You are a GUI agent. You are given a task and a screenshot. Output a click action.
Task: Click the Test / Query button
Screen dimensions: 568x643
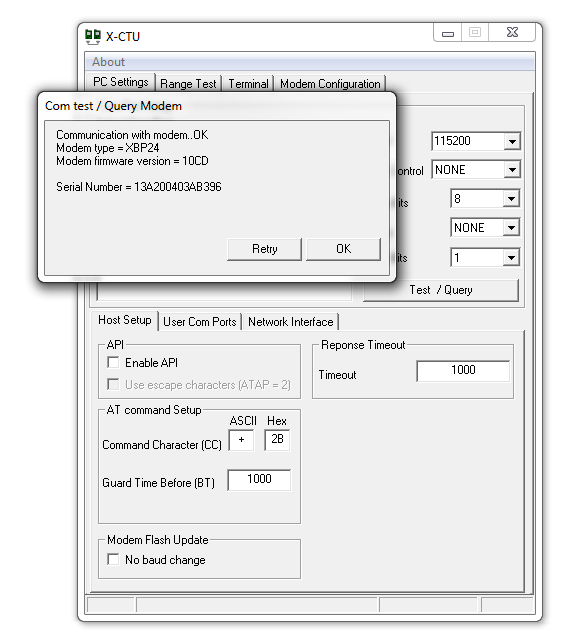click(441, 290)
